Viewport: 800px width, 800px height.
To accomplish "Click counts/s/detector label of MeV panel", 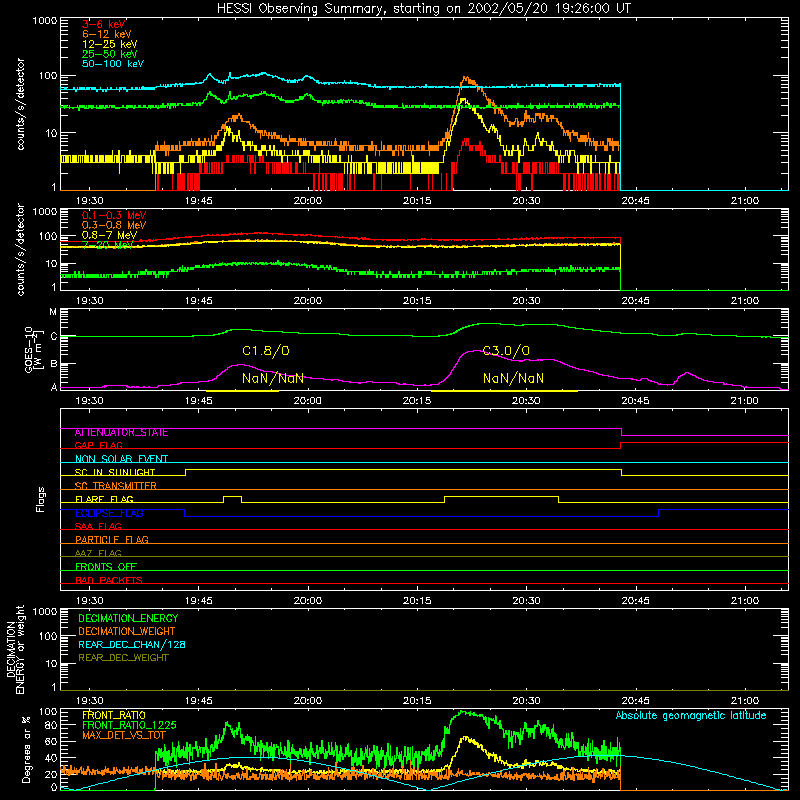I will [x=21, y=249].
